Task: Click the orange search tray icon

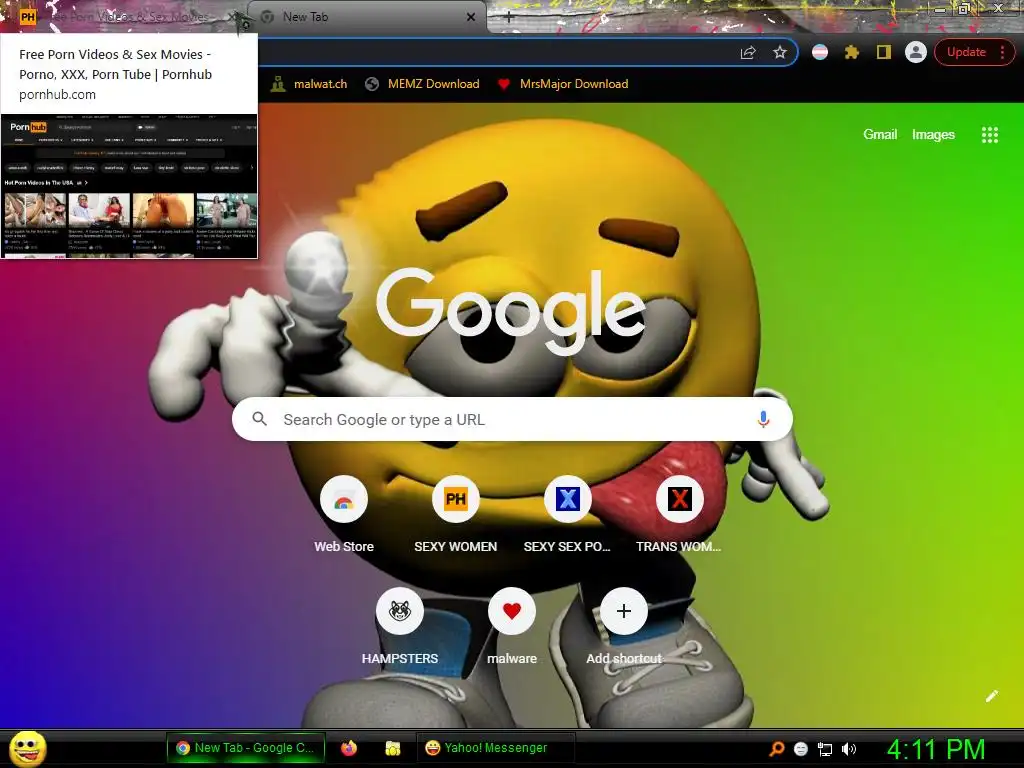Action: pyautogui.click(x=777, y=749)
